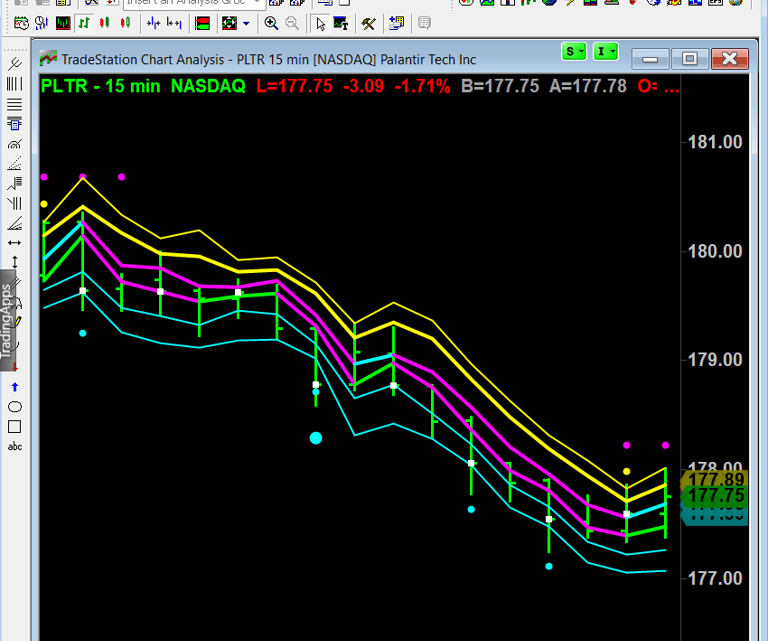
Task: Click the 177.00 price axis label
Action: tap(715, 579)
